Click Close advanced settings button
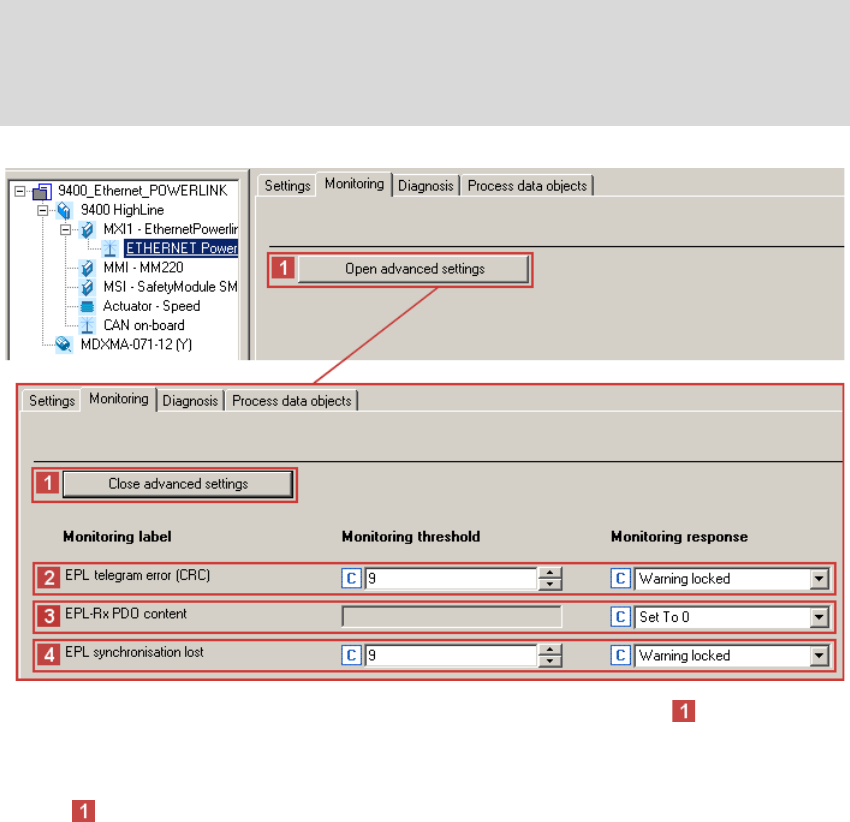 click(x=178, y=484)
